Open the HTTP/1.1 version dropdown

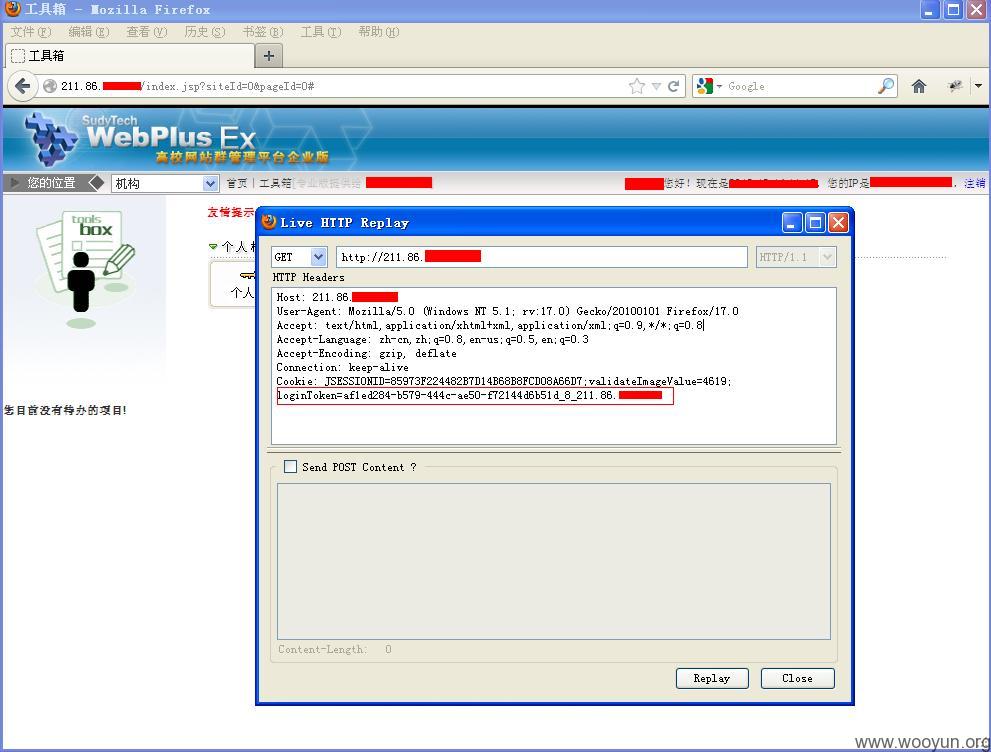[x=796, y=257]
